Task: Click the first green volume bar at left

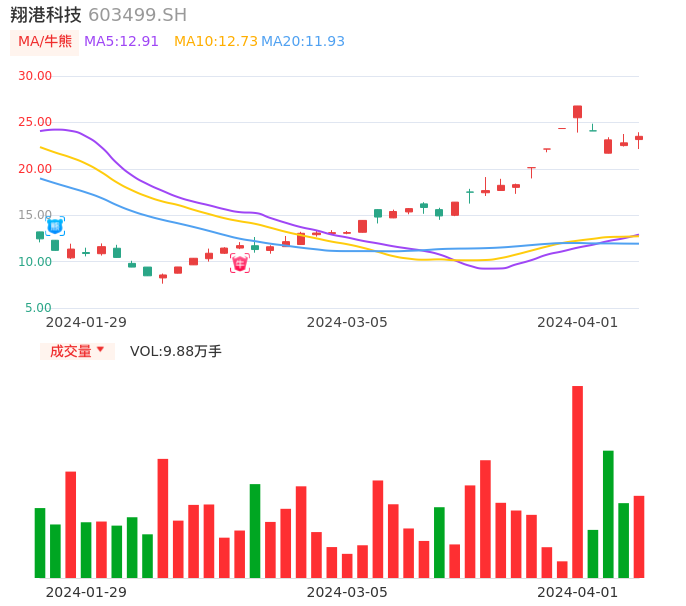Action: tap(40, 542)
